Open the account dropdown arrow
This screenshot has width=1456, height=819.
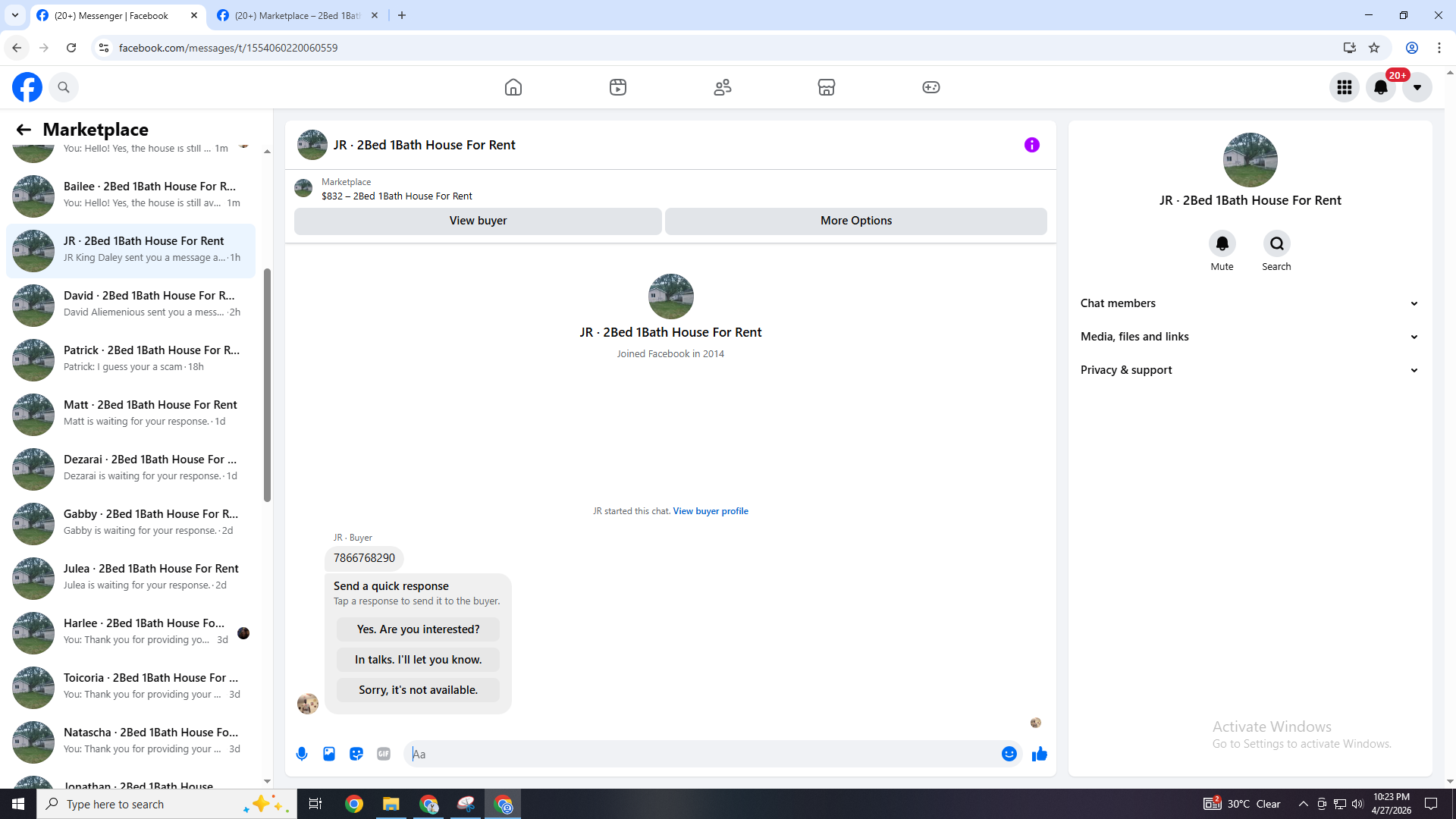pos(1417,87)
